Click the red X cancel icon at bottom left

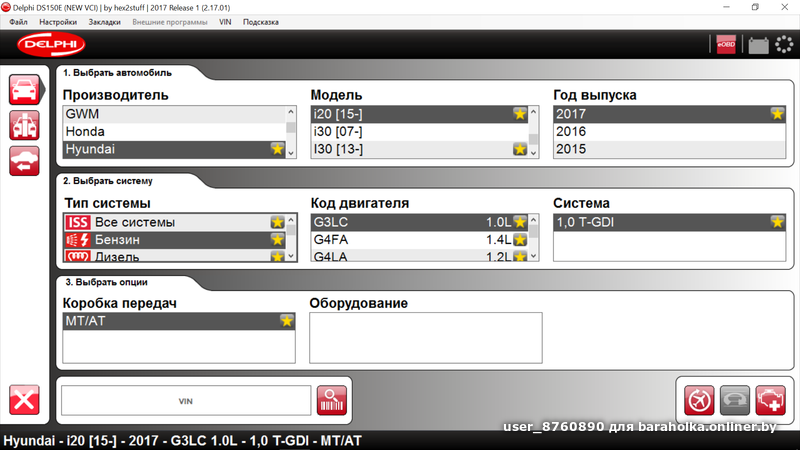[x=24, y=399]
